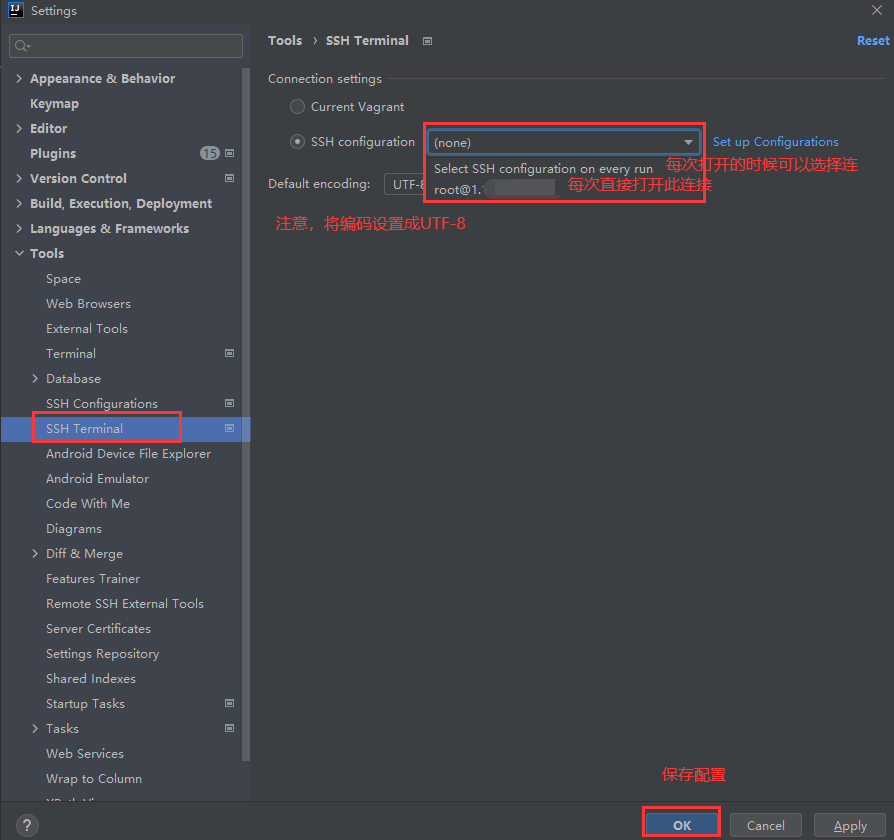Select Android Emulator in the tree
894x840 pixels.
(x=97, y=478)
